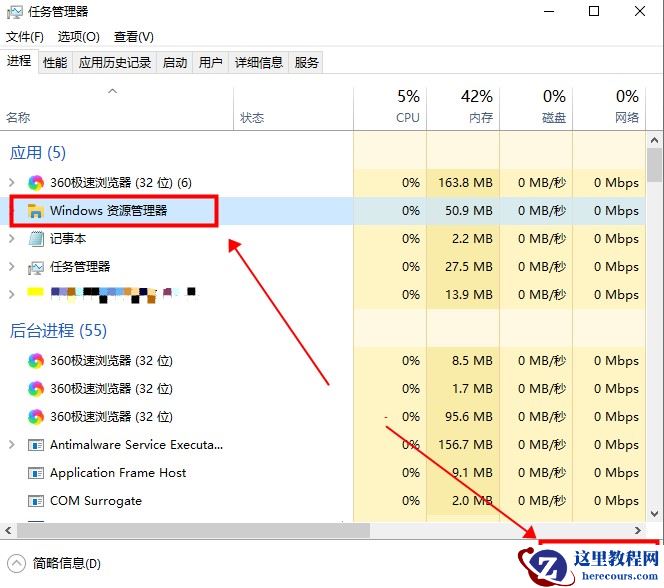
Task: Select the 记事本 process name
Action: point(68,239)
